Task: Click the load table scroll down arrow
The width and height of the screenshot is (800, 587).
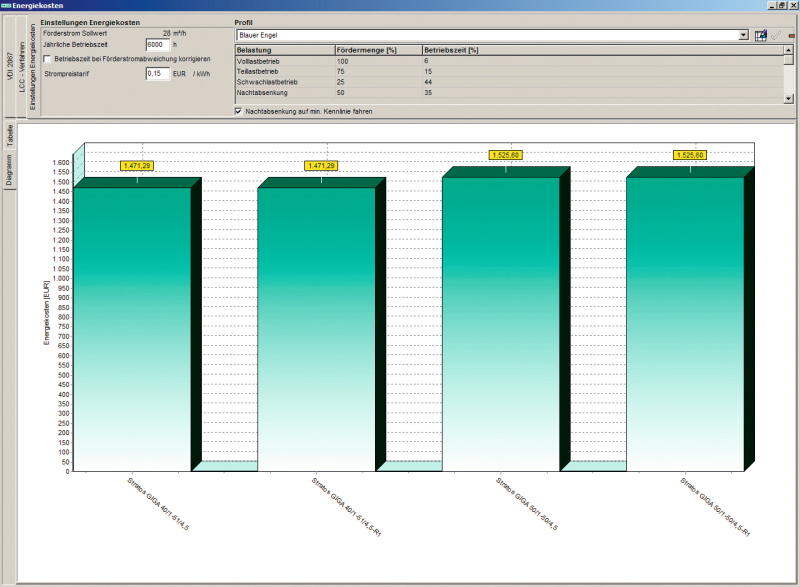Action: tap(789, 98)
